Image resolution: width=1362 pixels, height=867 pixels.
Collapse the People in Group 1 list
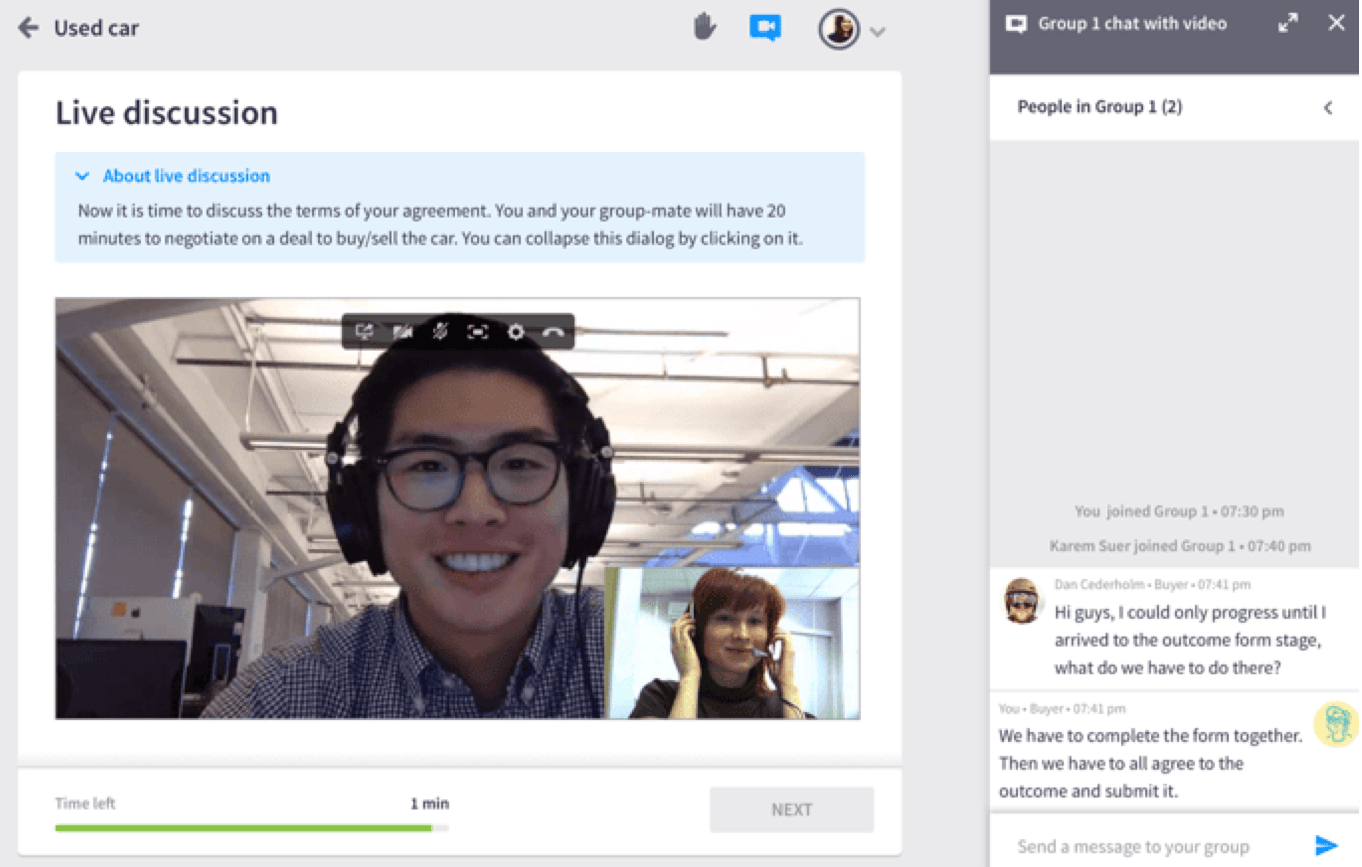pos(1328,107)
